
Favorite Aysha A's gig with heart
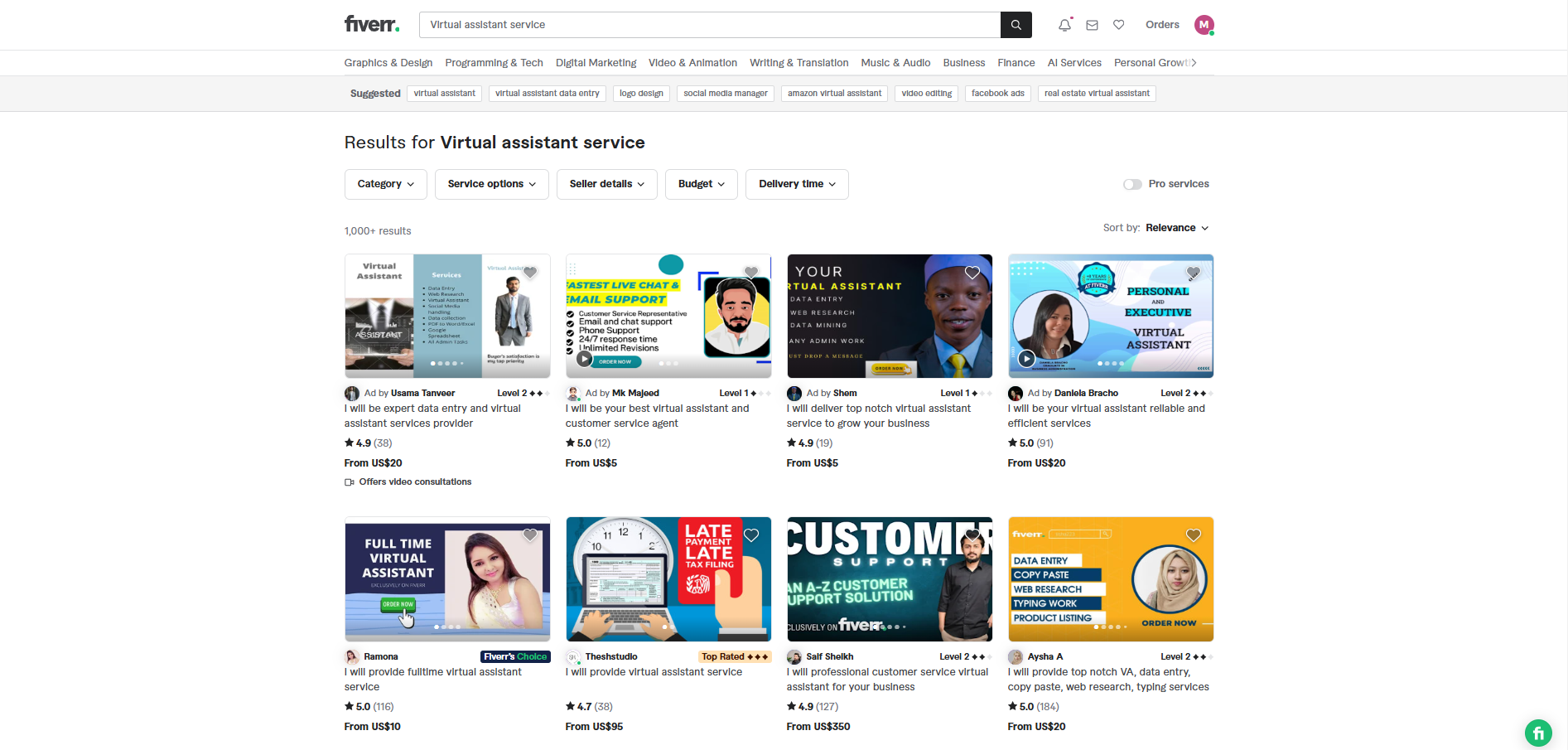[x=1194, y=535]
